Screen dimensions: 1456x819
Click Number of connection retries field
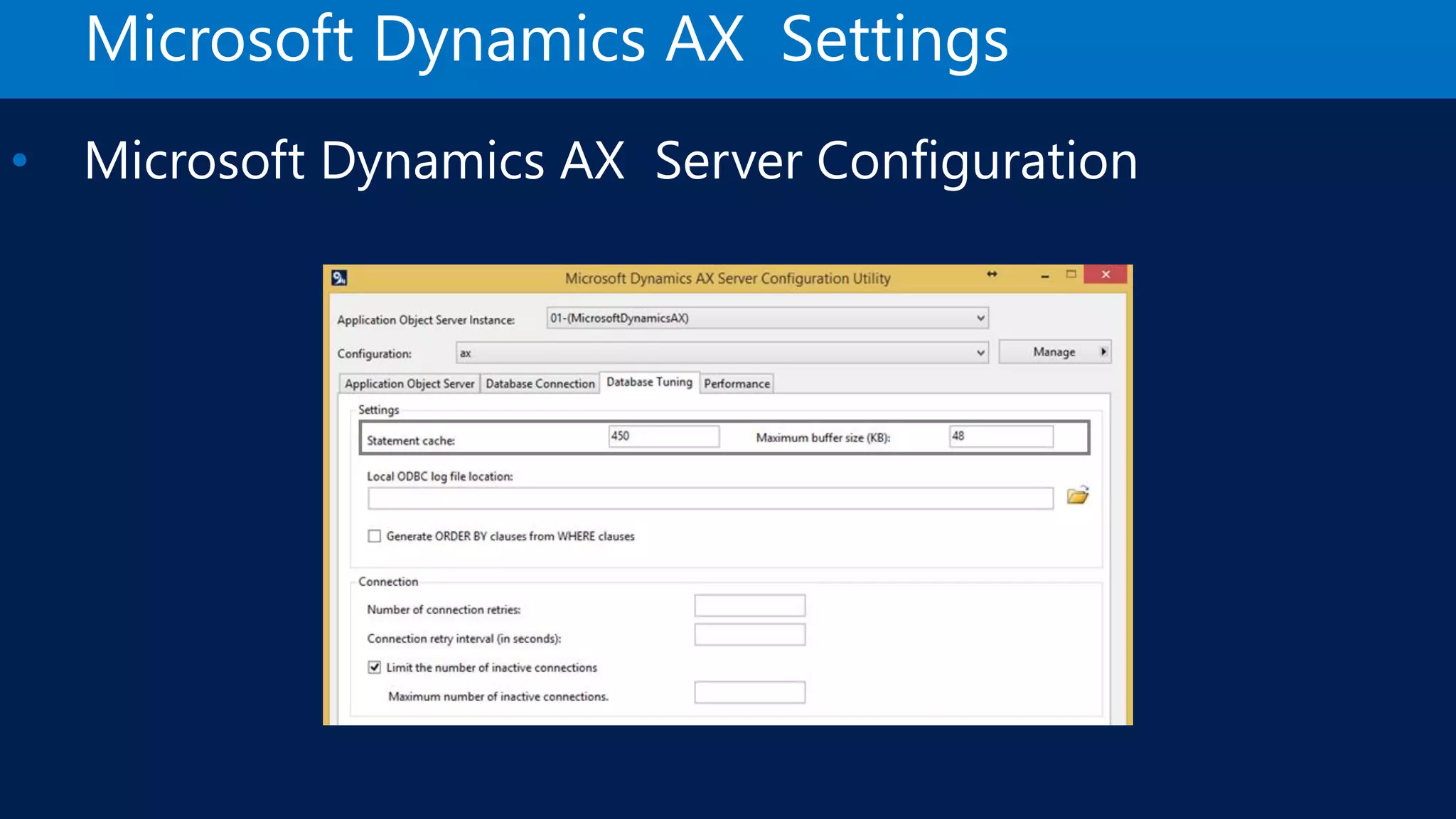pyautogui.click(x=749, y=606)
